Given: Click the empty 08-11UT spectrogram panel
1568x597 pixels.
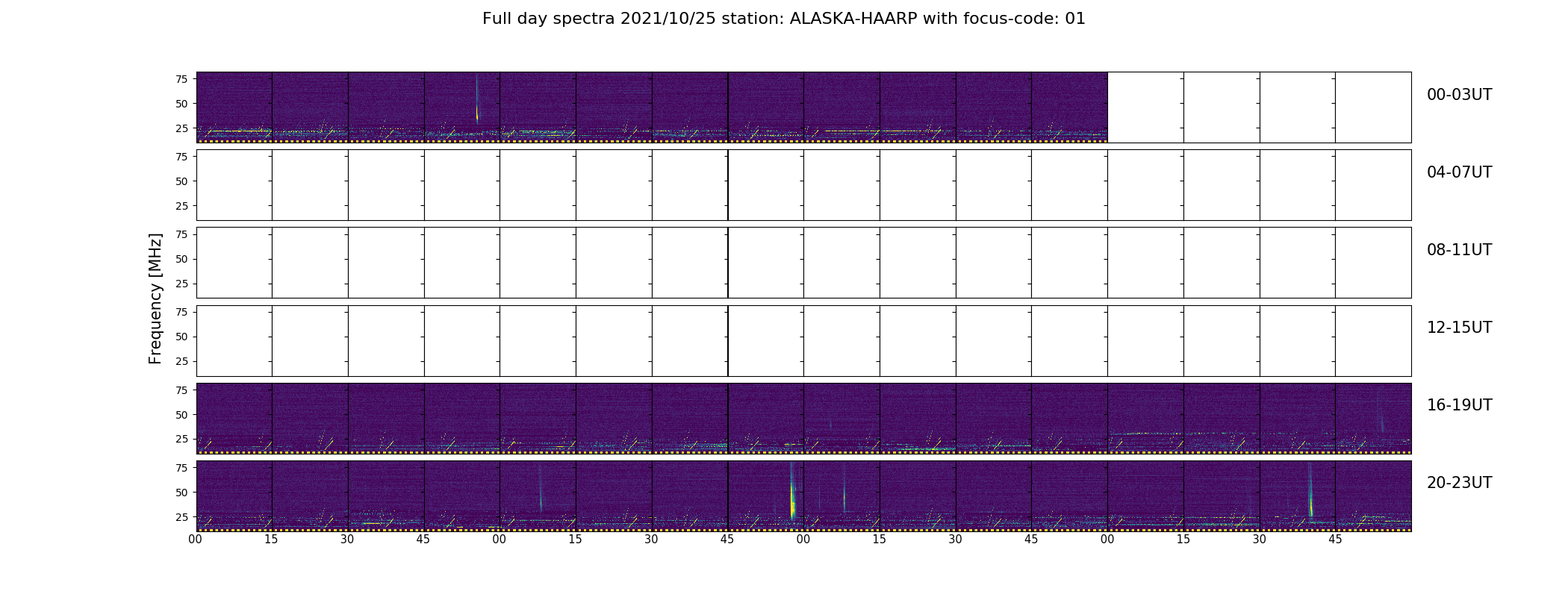Looking at the screenshot, I should click(803, 263).
